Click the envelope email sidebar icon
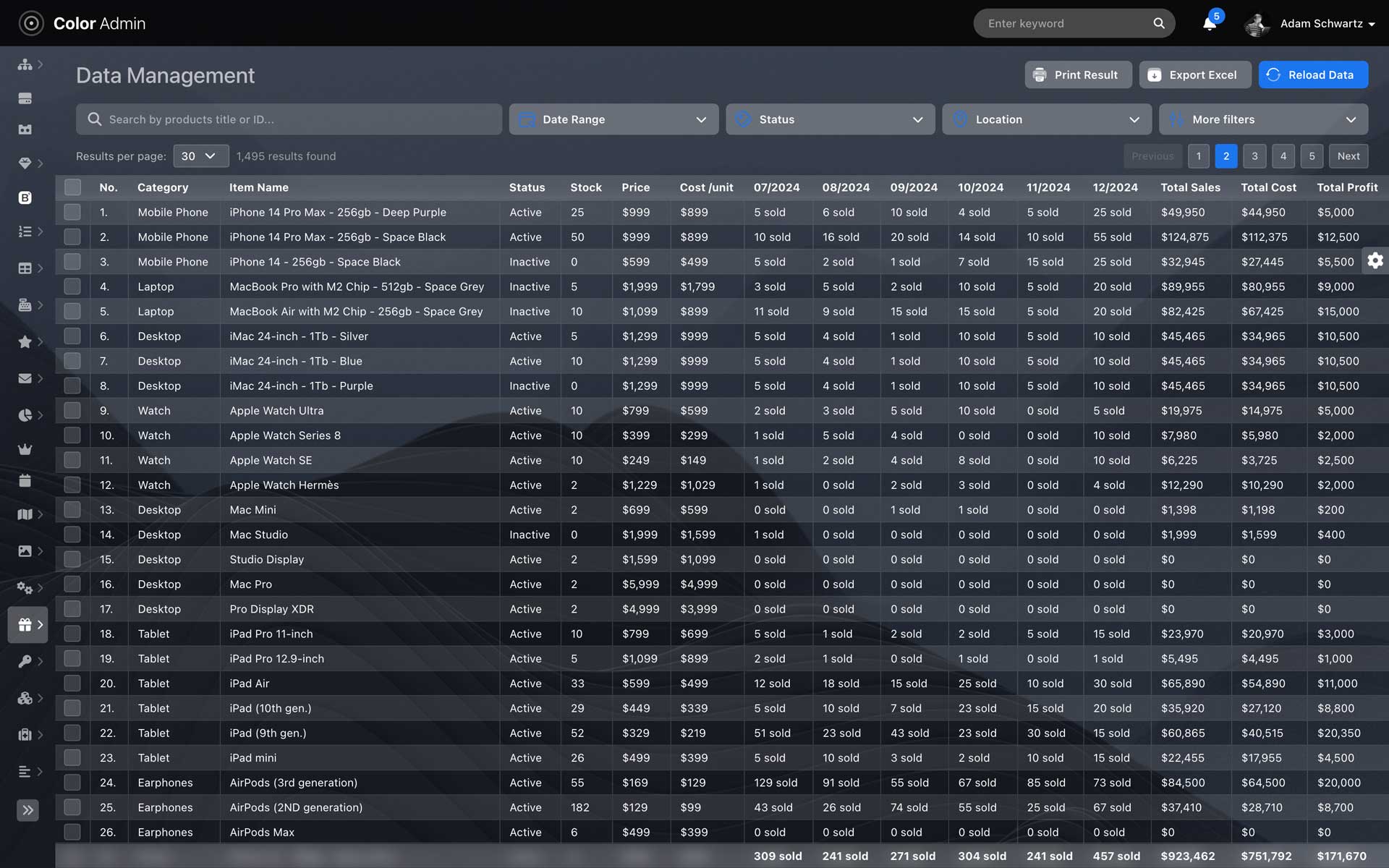The height and width of the screenshot is (868, 1389). 25,378
